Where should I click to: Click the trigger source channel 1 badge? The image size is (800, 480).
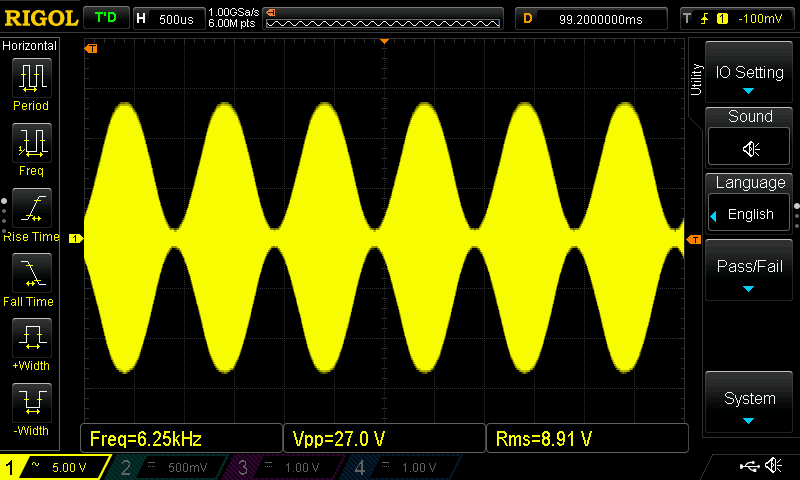[722, 19]
